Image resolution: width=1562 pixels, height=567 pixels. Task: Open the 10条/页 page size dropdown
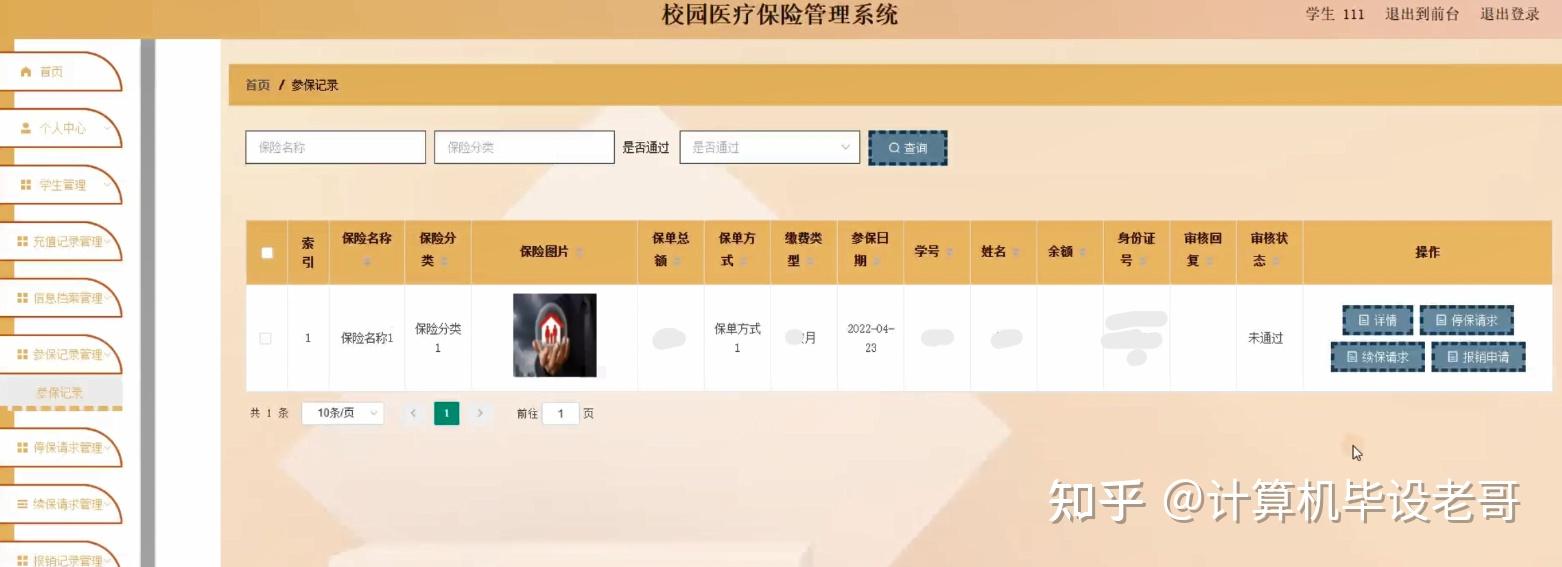click(x=343, y=413)
